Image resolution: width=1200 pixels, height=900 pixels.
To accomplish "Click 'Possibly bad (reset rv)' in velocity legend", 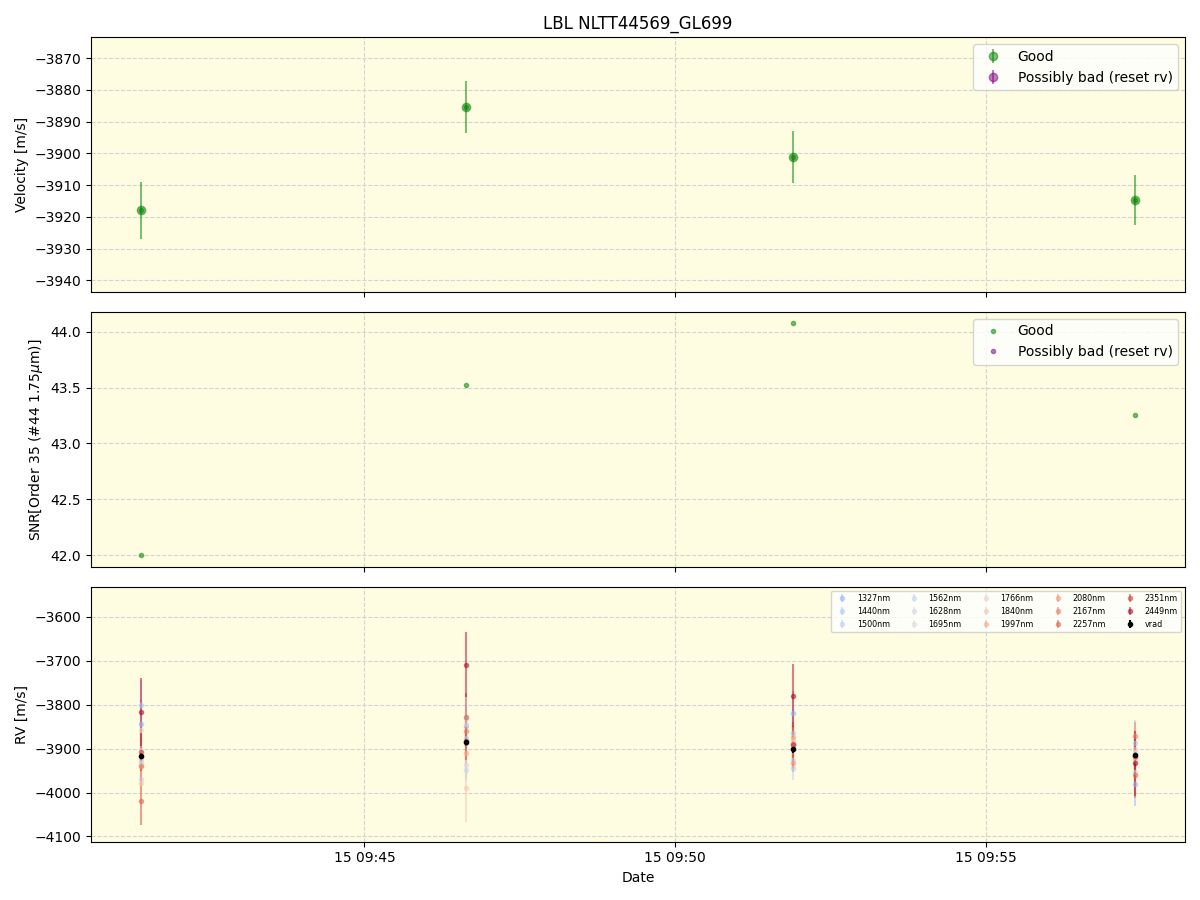I will [1095, 77].
